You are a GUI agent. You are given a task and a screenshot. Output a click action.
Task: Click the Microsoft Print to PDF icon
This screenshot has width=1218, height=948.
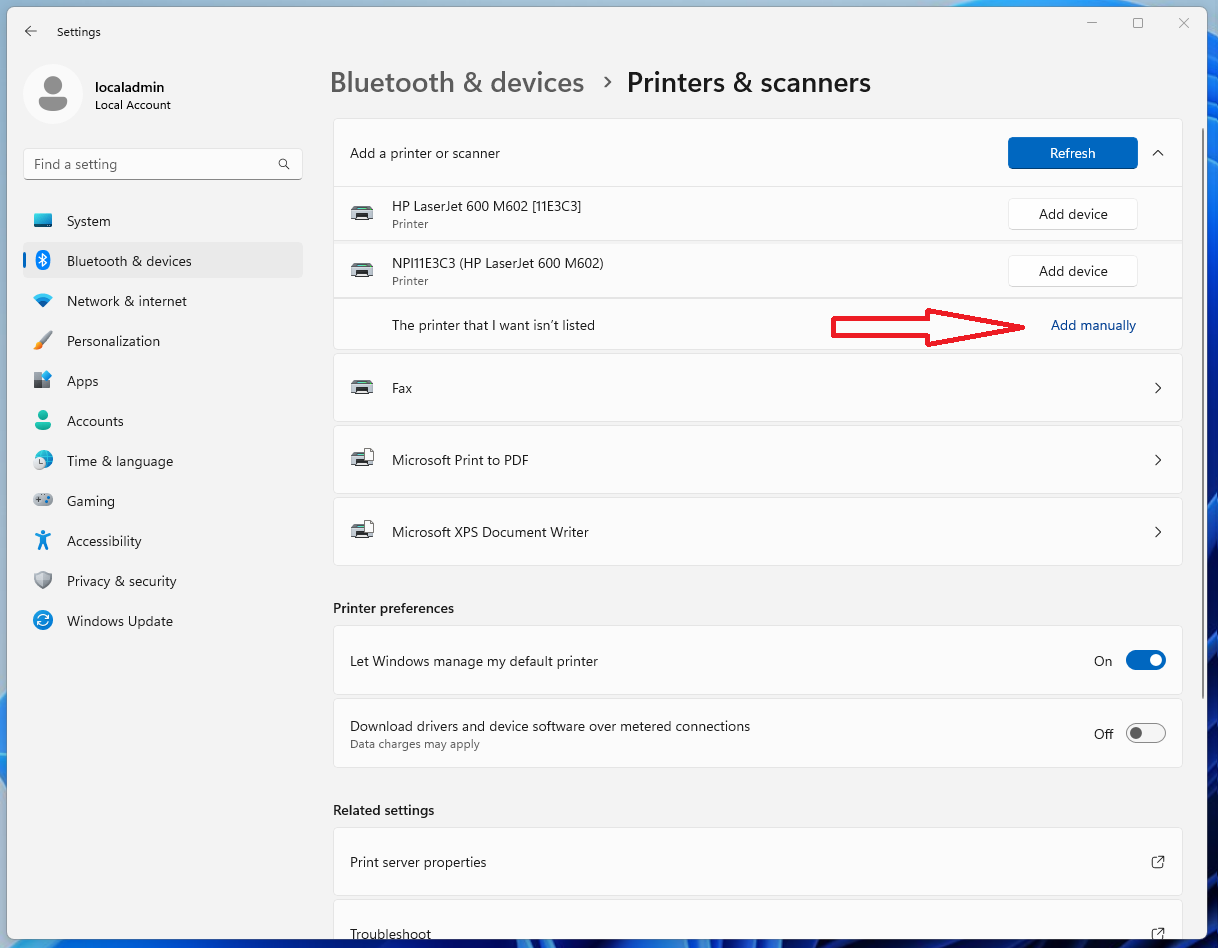click(x=362, y=459)
